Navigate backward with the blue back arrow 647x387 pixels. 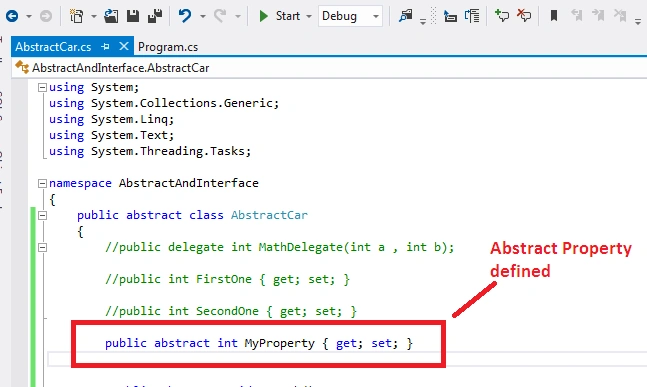[12, 16]
